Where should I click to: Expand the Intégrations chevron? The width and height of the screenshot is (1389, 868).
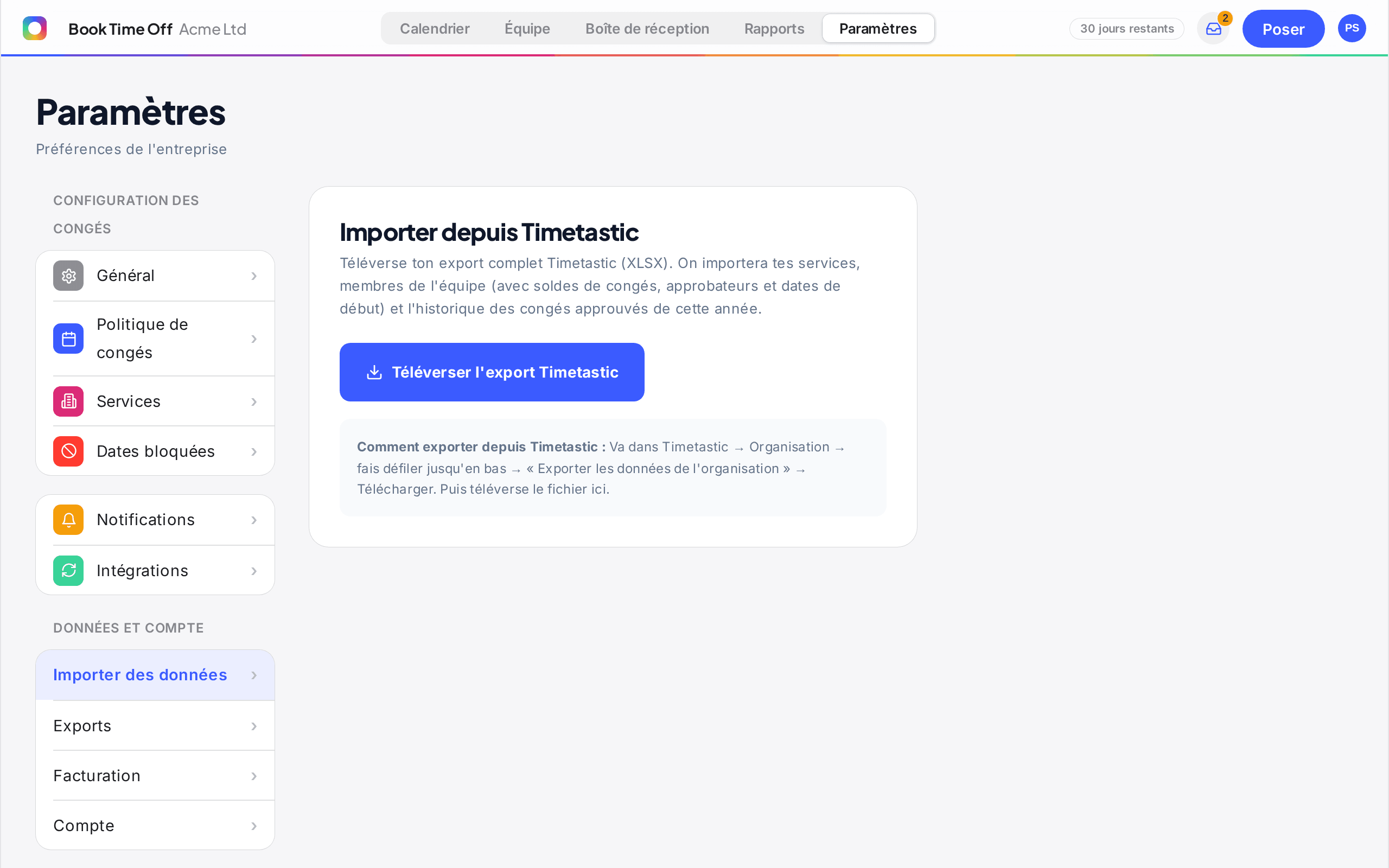click(x=254, y=571)
